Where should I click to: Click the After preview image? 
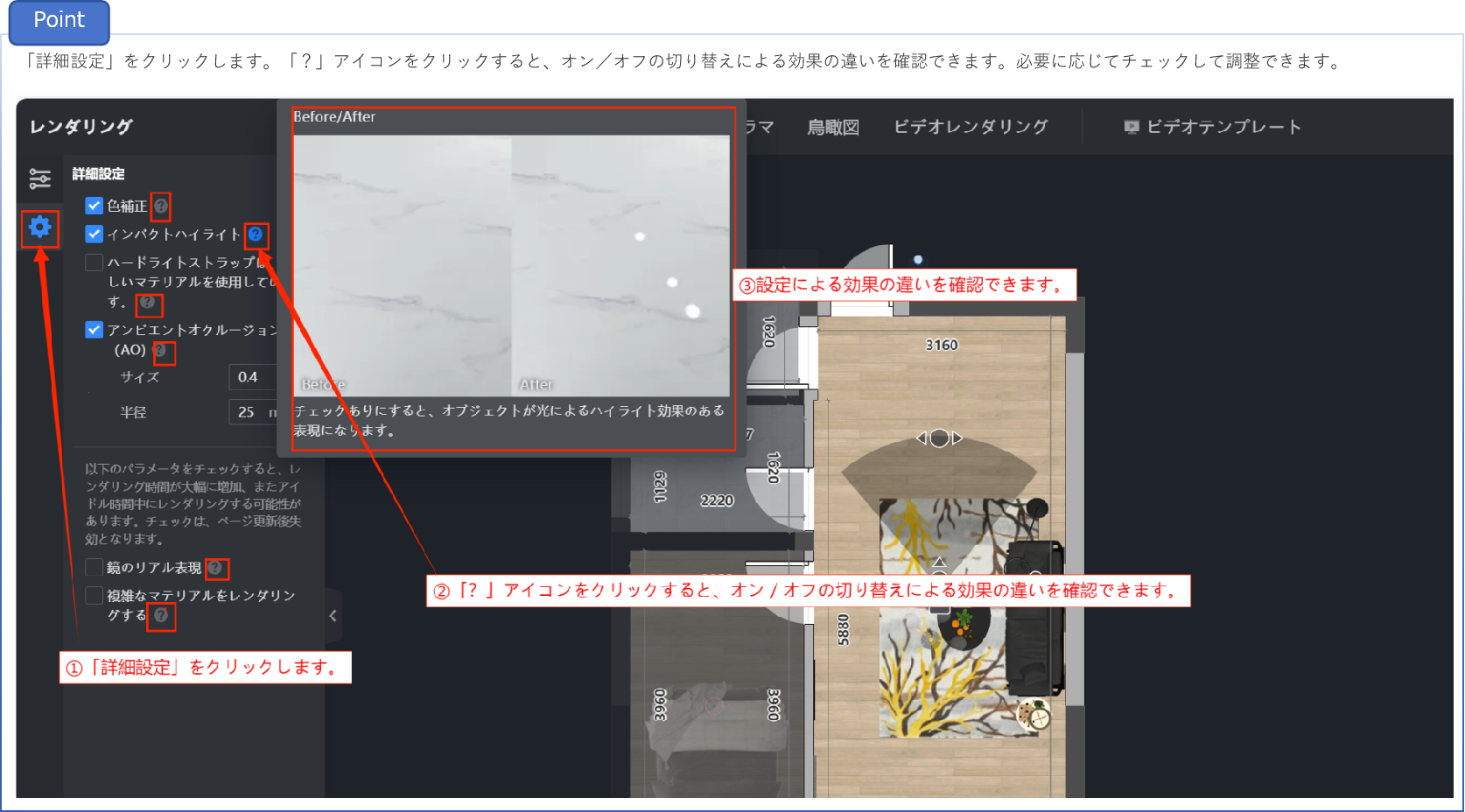pos(620,265)
